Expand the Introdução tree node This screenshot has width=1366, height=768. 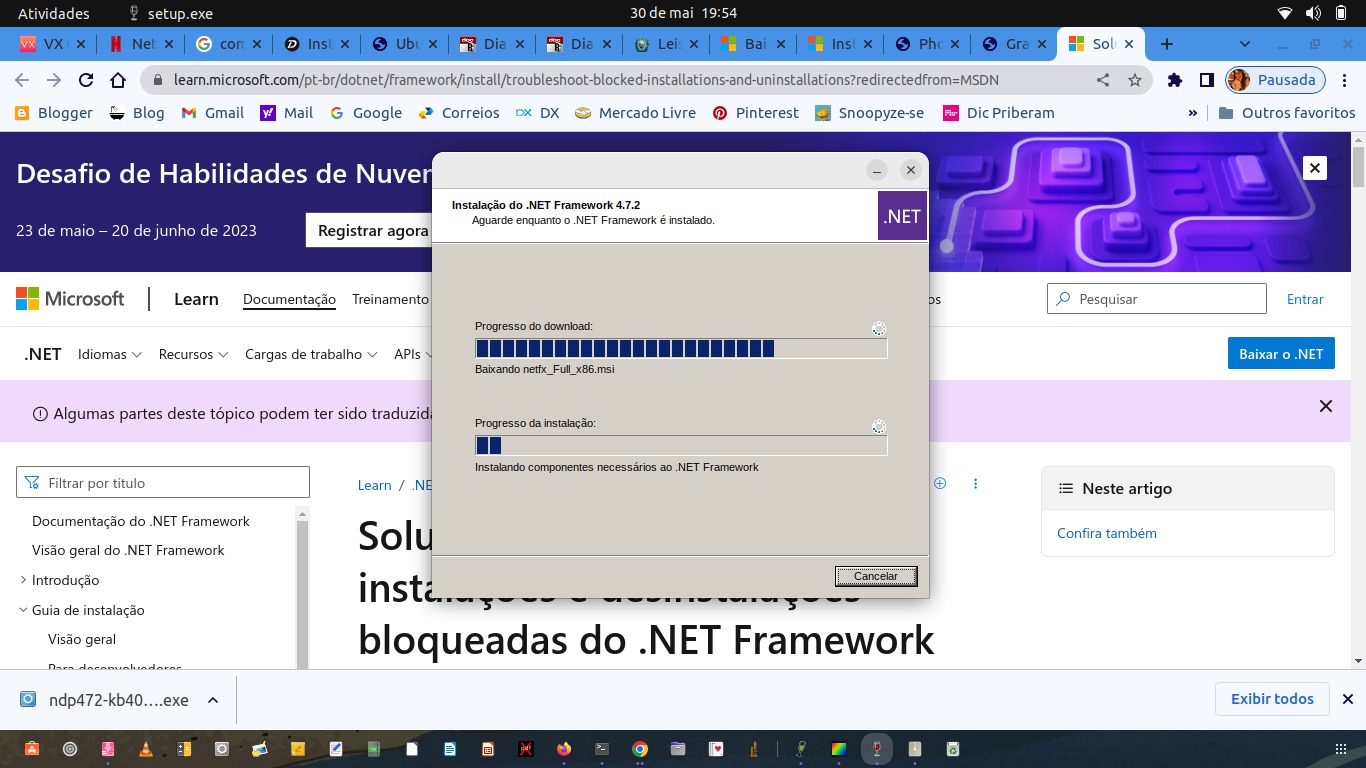[x=23, y=580]
